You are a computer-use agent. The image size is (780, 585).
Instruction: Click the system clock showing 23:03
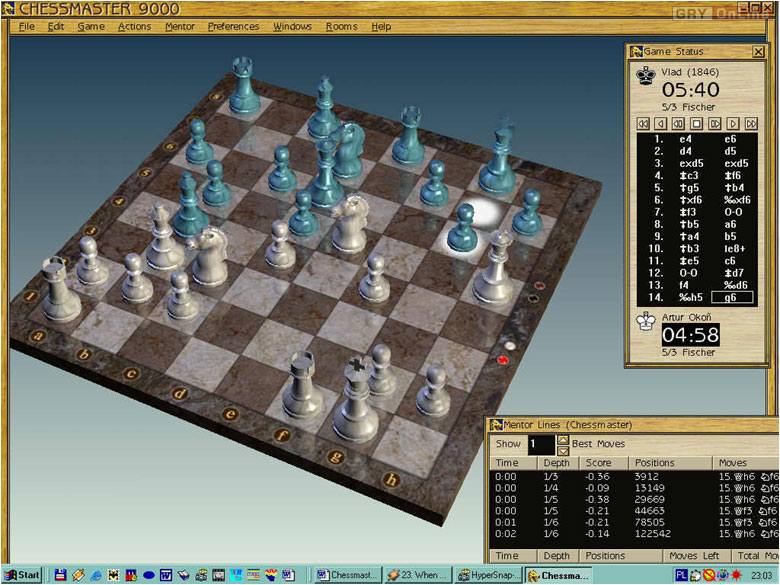coord(763,576)
